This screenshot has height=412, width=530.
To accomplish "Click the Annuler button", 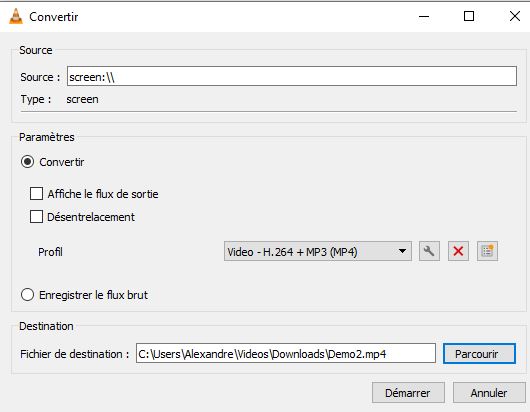I will (489, 393).
